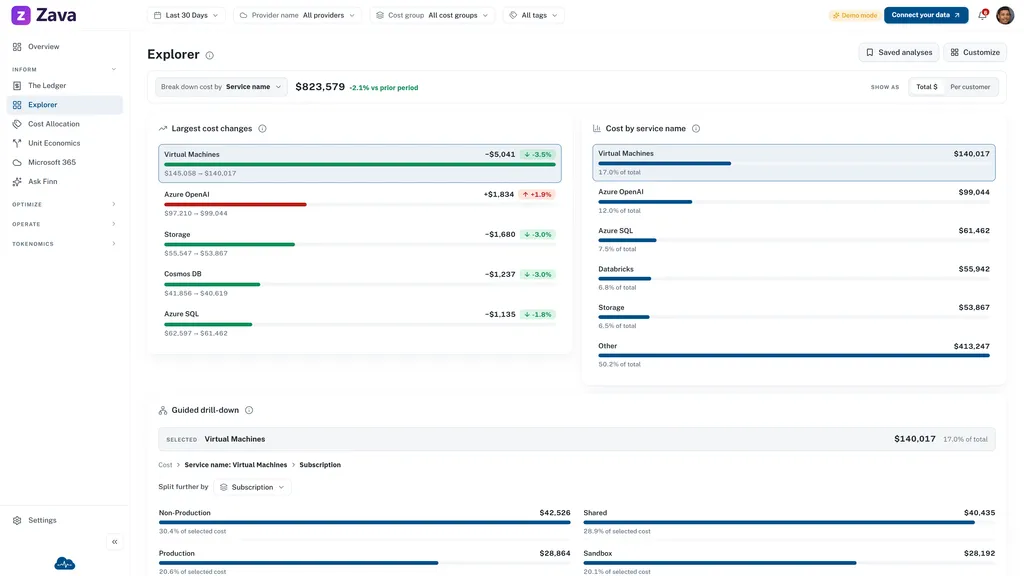The width and height of the screenshot is (1024, 576).
Task: Click the Overview grid icon in sidebar
Action: [x=17, y=47]
